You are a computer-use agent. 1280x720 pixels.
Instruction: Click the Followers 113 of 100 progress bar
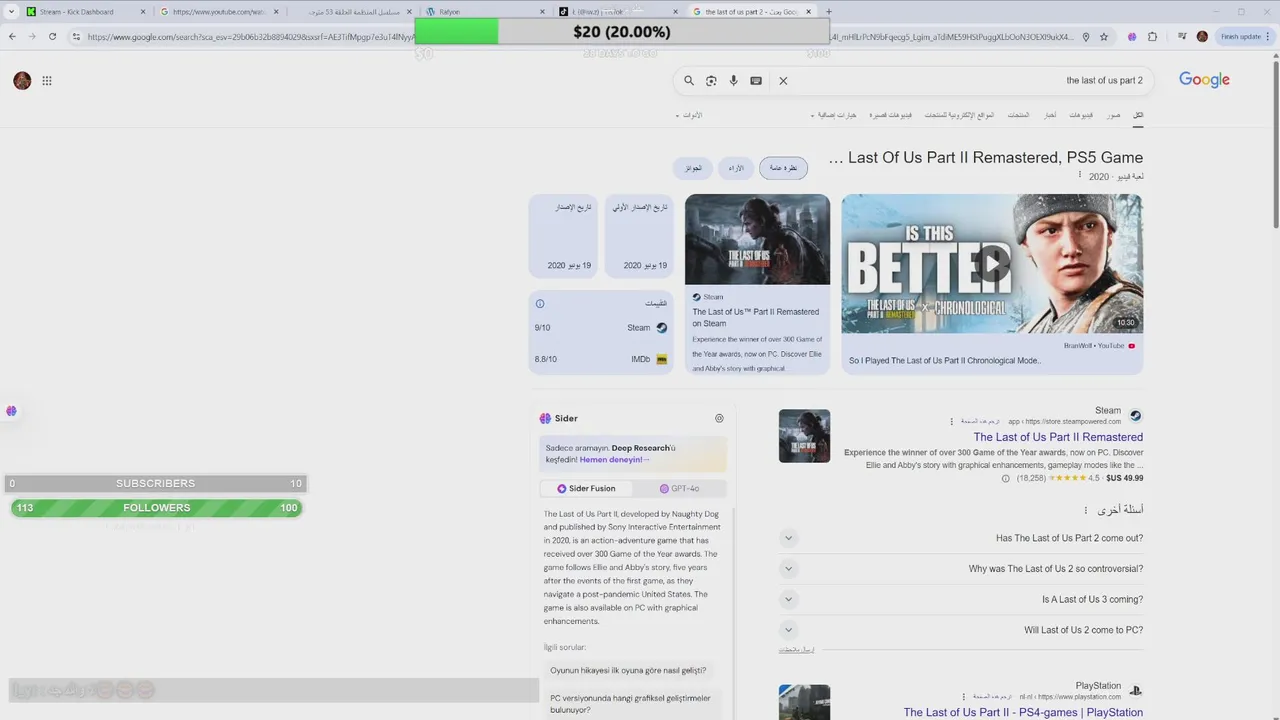pyautogui.click(x=156, y=508)
